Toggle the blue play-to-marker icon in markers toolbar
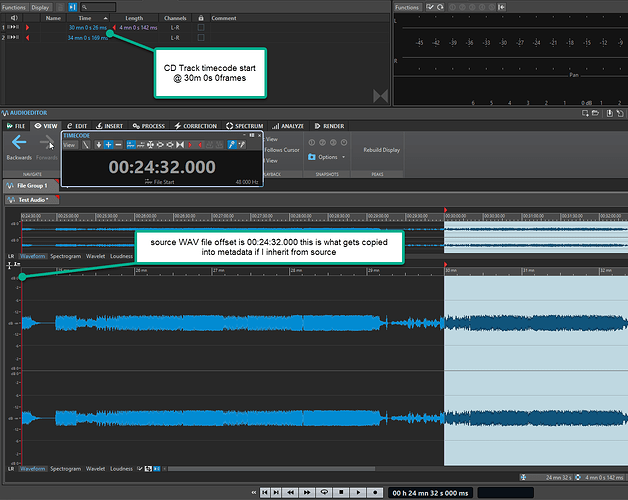This screenshot has width=628, height=500. 72,7
